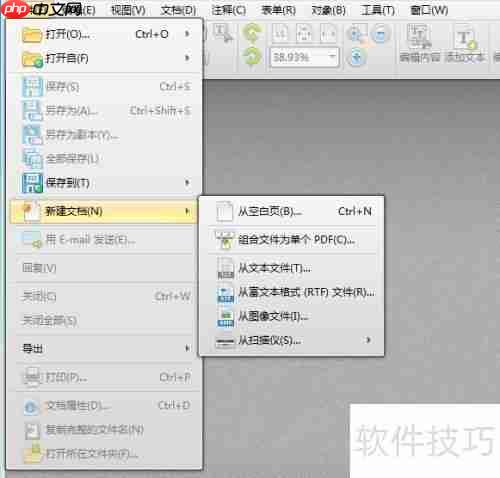Click the 编辑内容 edit content tool
Image resolution: width=500 pixels, height=478 pixels.
pos(419,43)
